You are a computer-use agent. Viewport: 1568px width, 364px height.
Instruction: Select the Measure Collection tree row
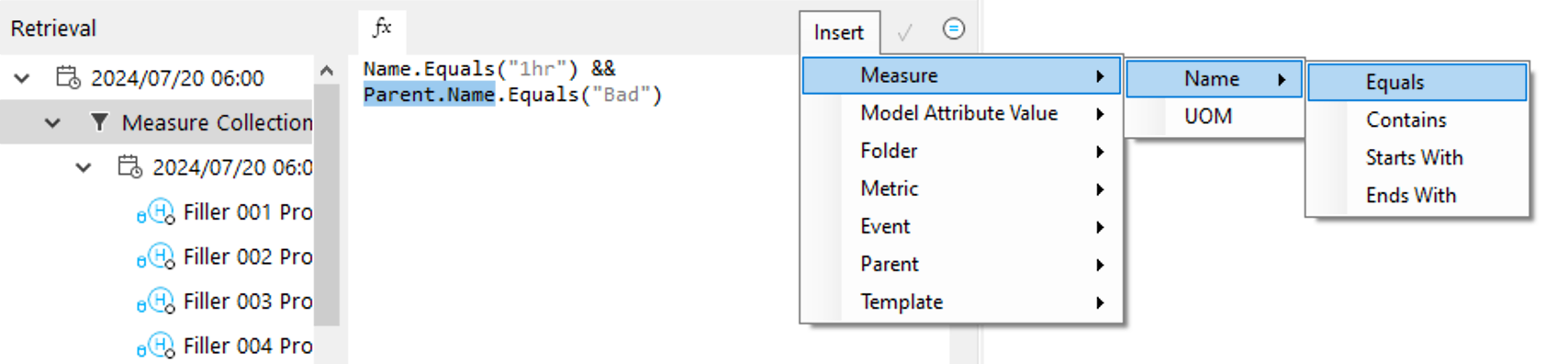click(x=156, y=122)
